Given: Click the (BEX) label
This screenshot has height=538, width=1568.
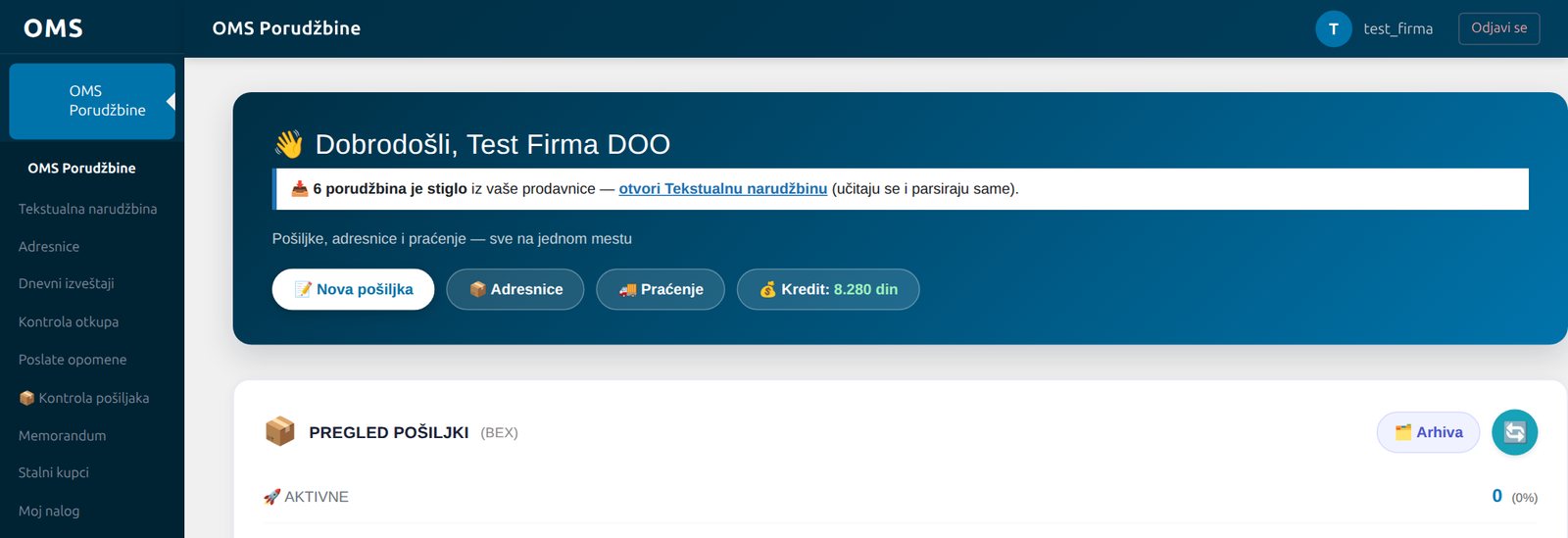Looking at the screenshot, I should tap(499, 433).
